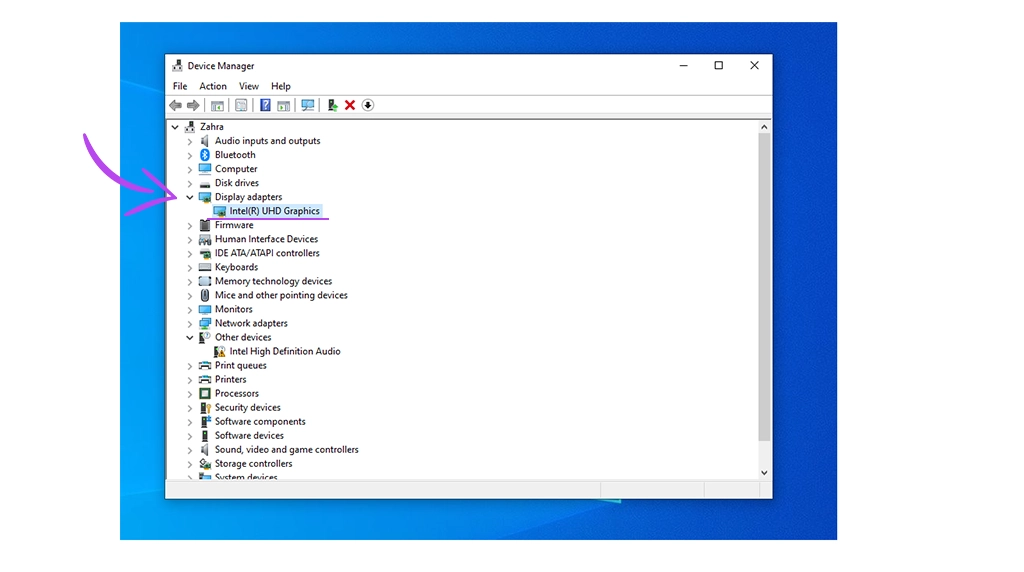
Task: Select the Disk drives label
Action: (x=236, y=183)
